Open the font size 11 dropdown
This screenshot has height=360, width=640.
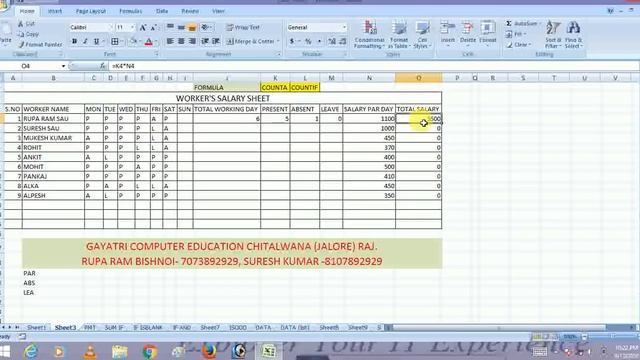tap(132, 27)
